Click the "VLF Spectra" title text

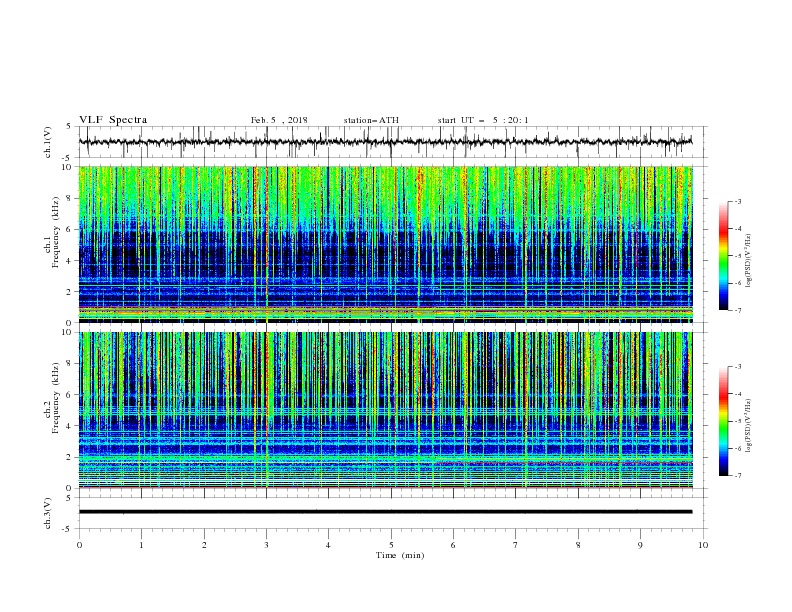(x=113, y=120)
